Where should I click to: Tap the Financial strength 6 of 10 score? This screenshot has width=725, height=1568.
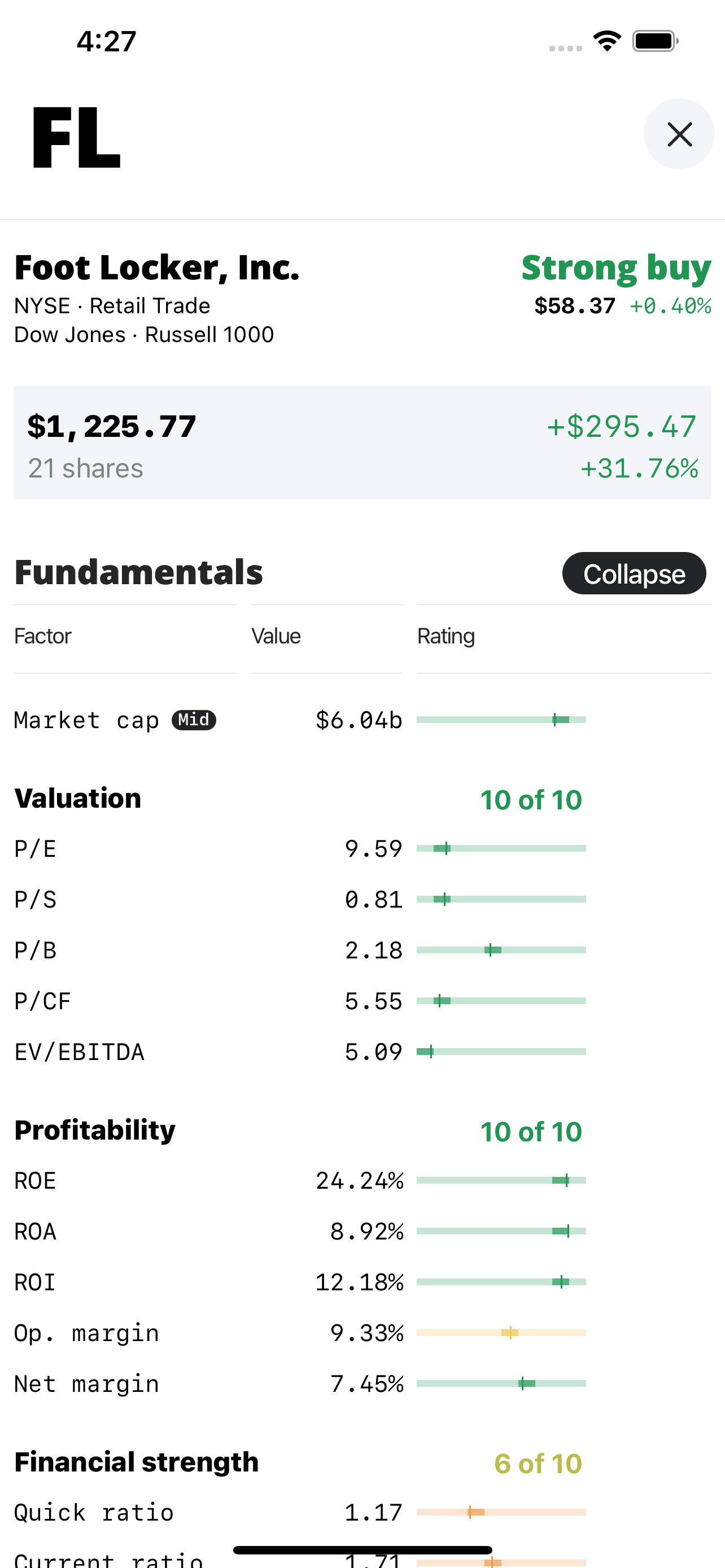tap(538, 1464)
